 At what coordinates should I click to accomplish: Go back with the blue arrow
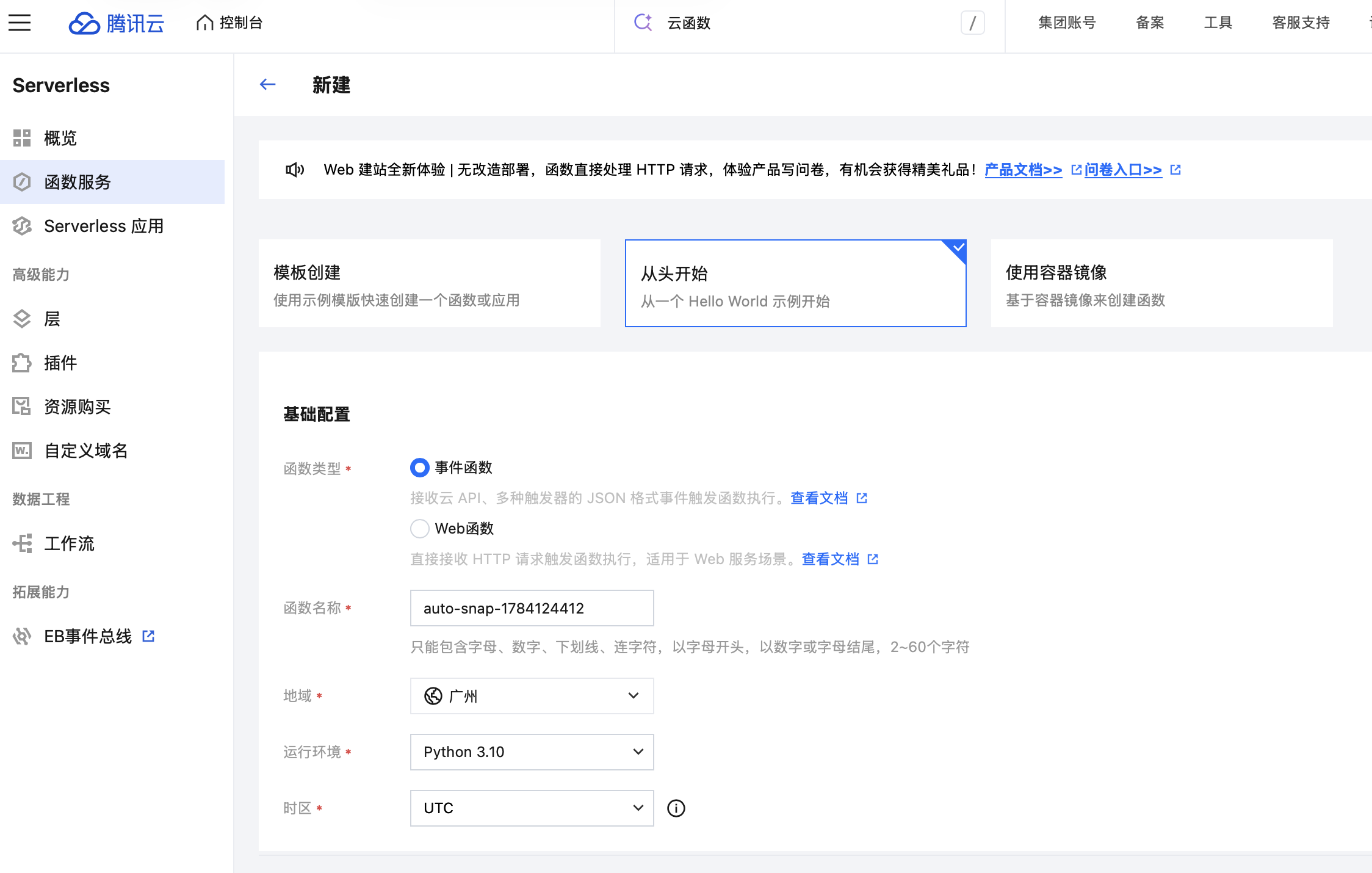click(267, 84)
